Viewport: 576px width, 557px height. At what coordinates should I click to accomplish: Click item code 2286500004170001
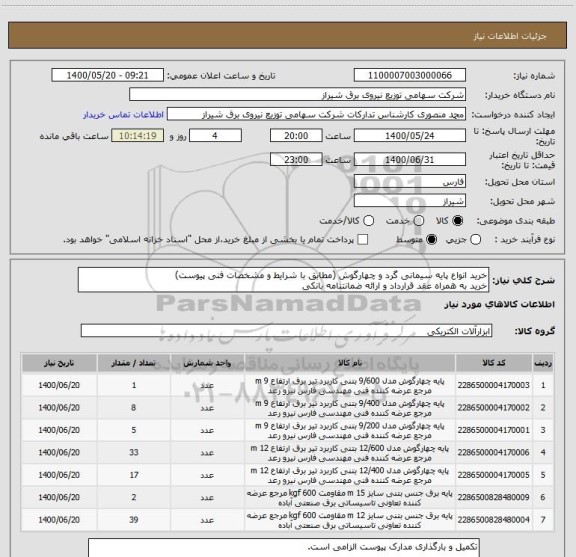point(493,430)
